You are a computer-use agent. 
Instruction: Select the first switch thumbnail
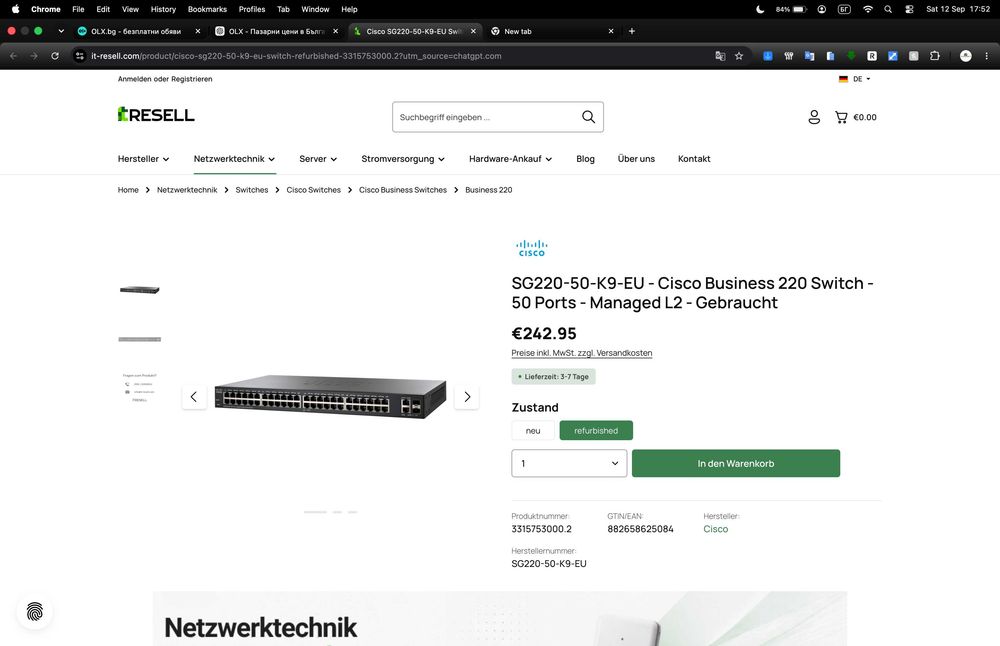[x=140, y=290]
